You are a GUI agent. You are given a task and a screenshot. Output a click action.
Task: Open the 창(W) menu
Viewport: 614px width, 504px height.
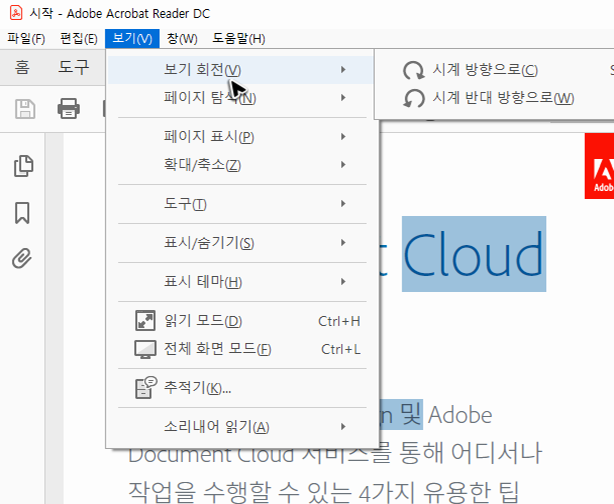click(x=182, y=39)
